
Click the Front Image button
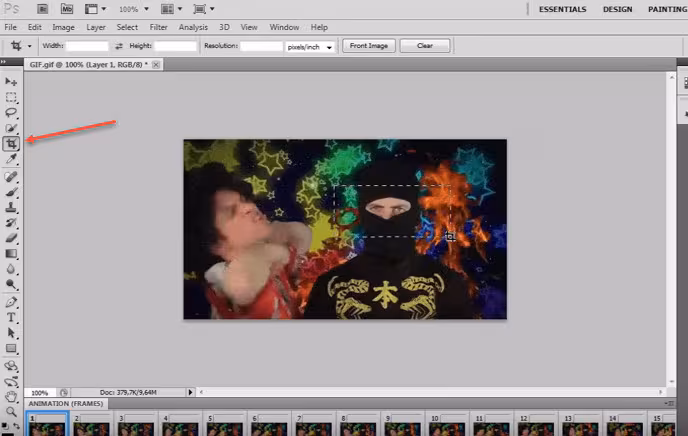(x=369, y=46)
